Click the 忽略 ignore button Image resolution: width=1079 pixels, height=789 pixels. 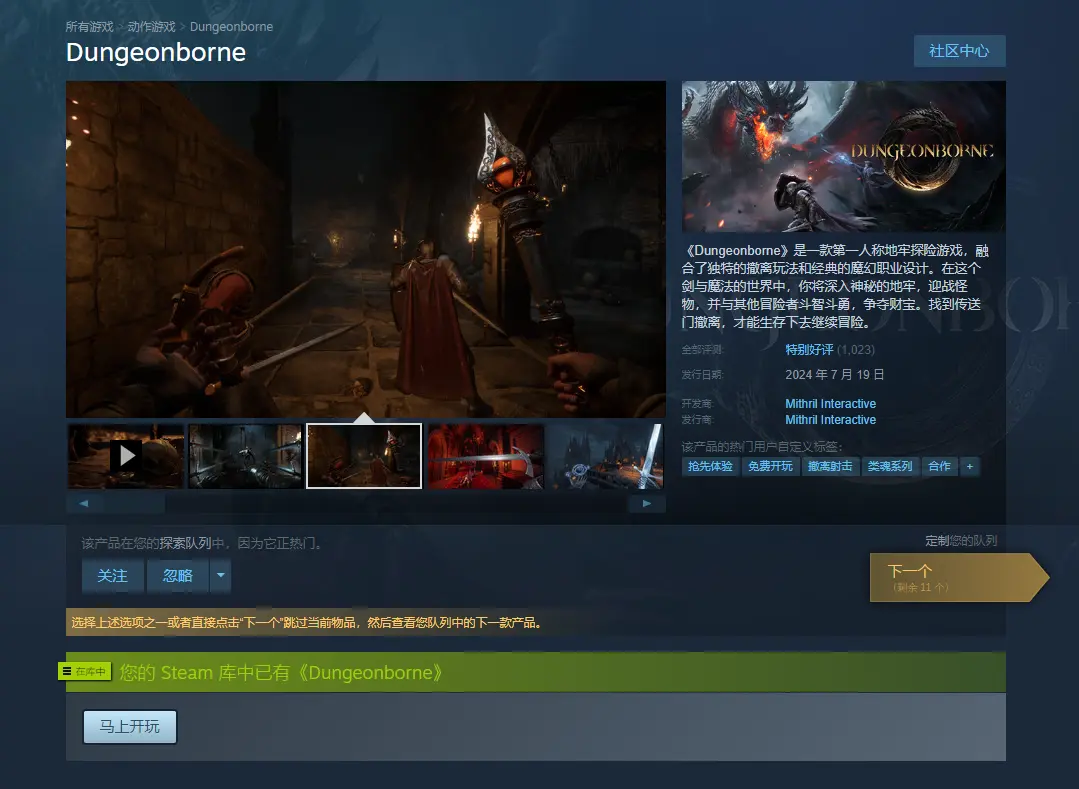178,575
